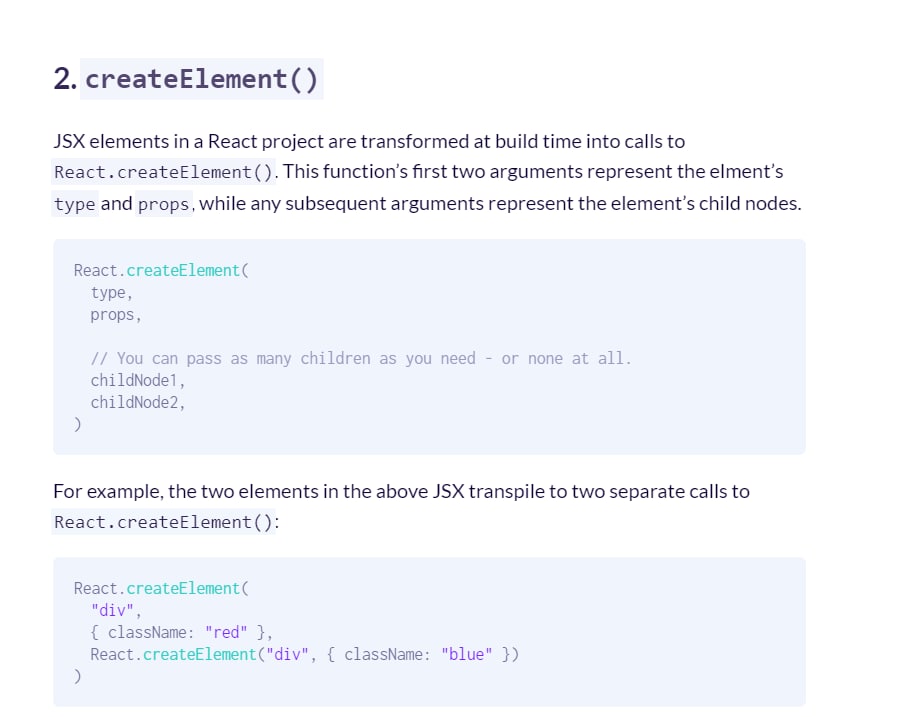Click the inline "type" code in the paragraph
Screen dimensions: 900x717
click(75, 204)
